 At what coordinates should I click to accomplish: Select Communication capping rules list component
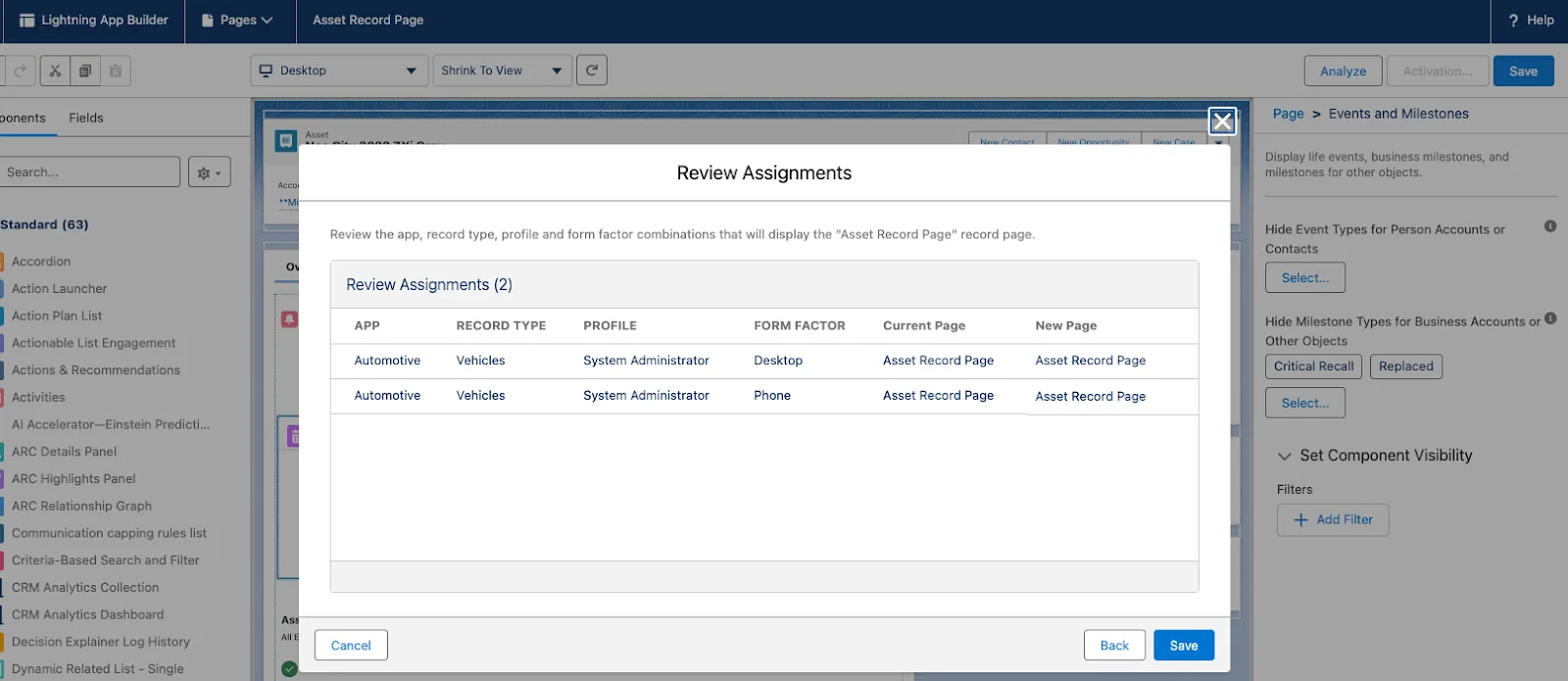click(x=109, y=533)
